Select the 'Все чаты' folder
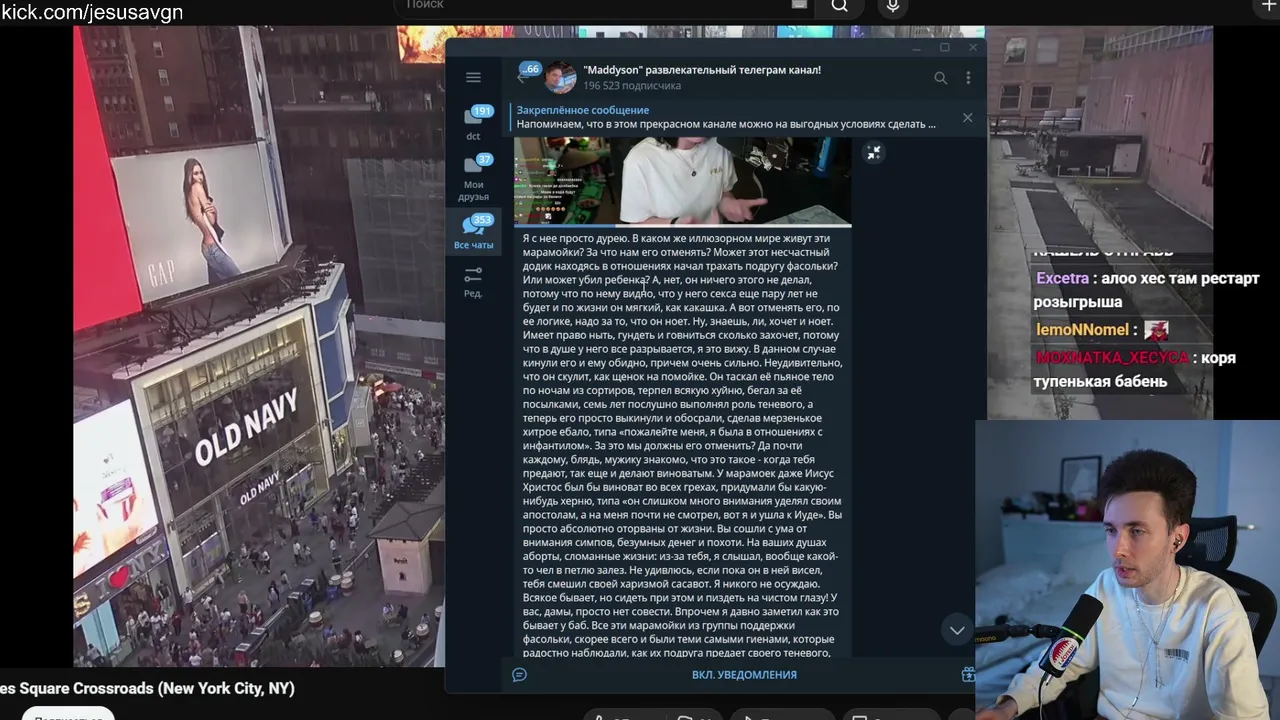This screenshot has height=720, width=1280. pyautogui.click(x=474, y=232)
